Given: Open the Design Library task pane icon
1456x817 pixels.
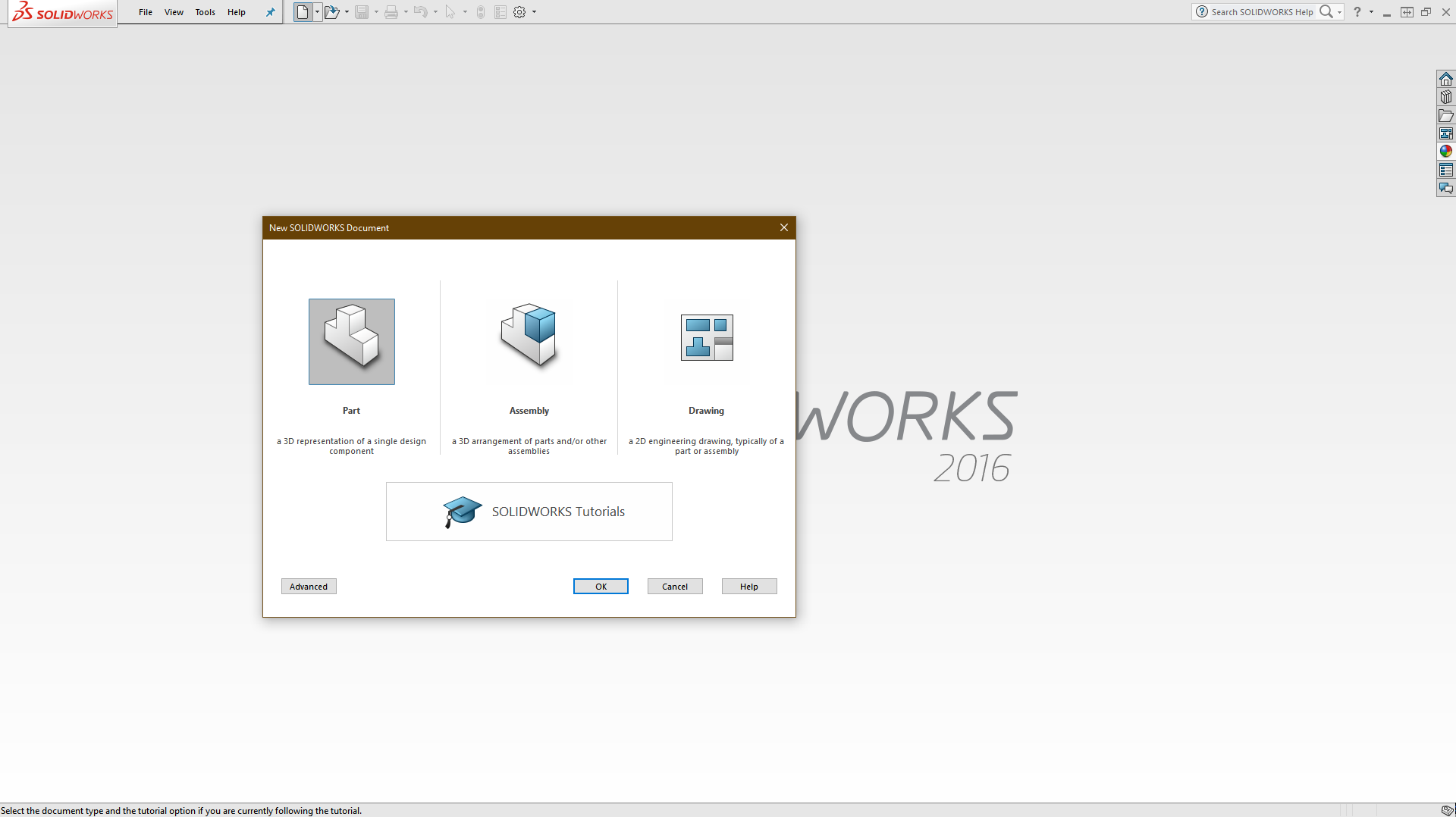Looking at the screenshot, I should [1446, 97].
